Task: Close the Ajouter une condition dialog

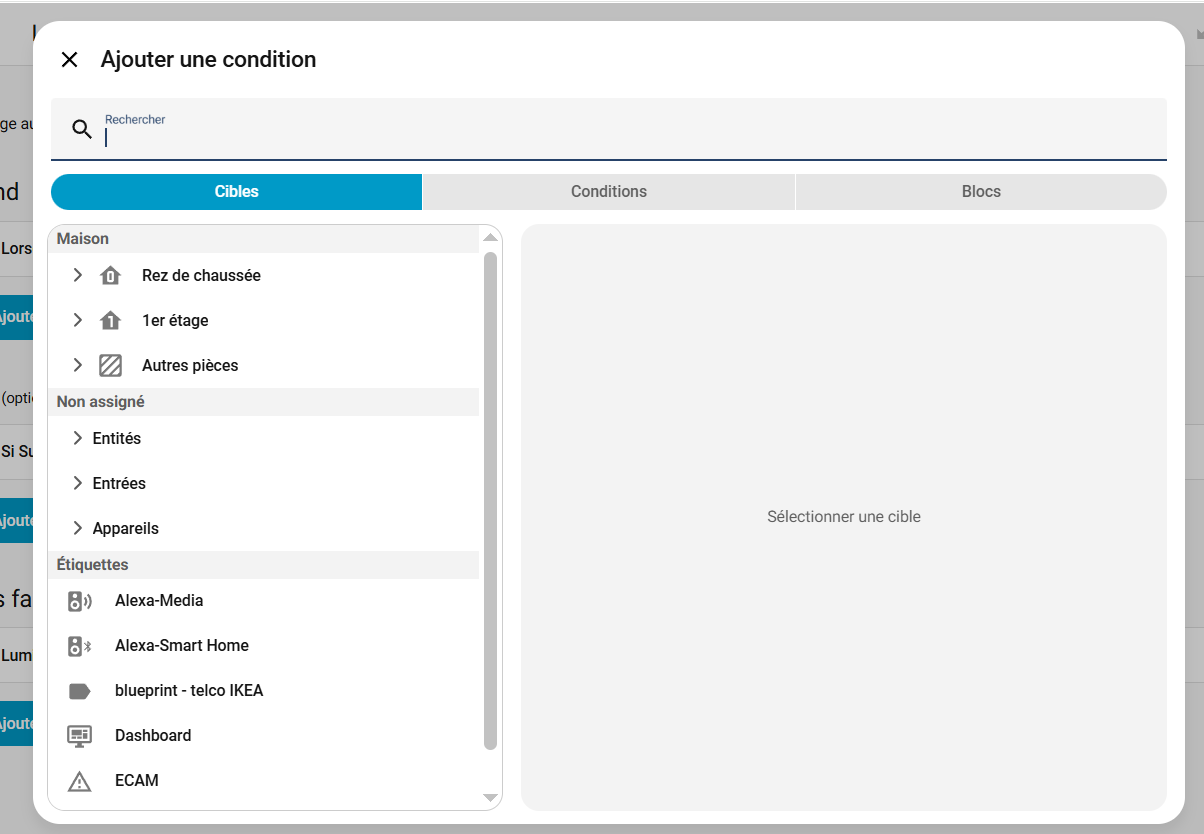Action: (x=69, y=60)
